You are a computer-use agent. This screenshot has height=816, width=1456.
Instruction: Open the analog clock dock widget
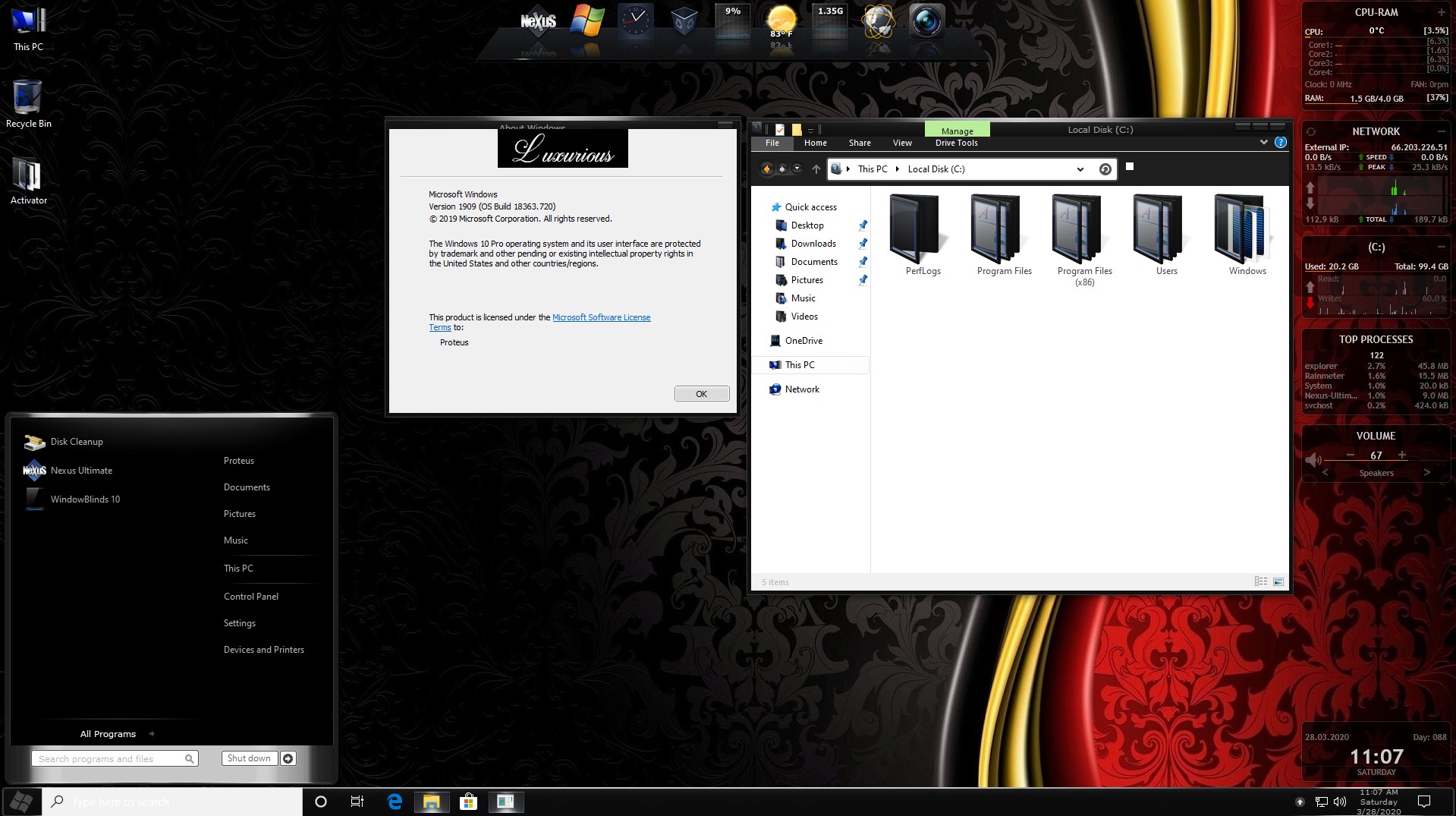pos(635,21)
